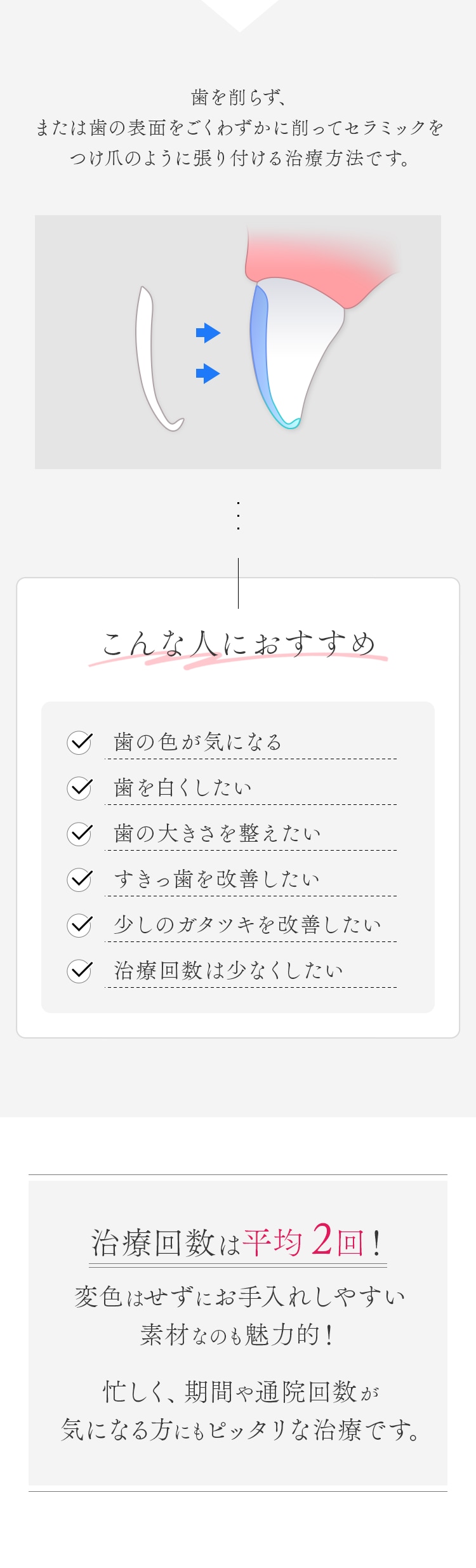Click the 歯を削らず intro paragraph
Image resolution: width=476 pixels, height=1568 pixels.
click(x=239, y=128)
